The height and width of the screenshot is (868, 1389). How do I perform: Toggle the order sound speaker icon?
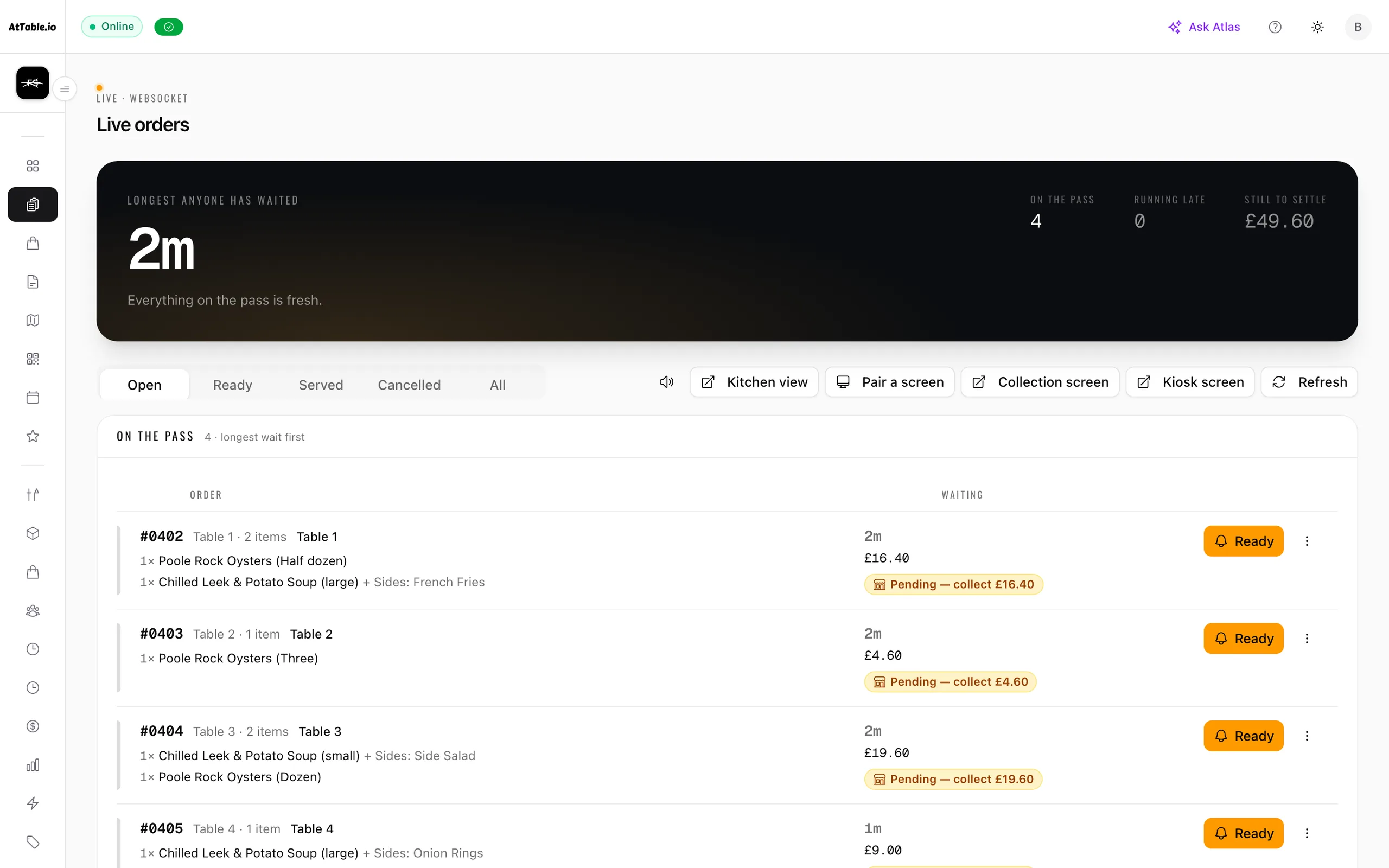pyautogui.click(x=666, y=382)
